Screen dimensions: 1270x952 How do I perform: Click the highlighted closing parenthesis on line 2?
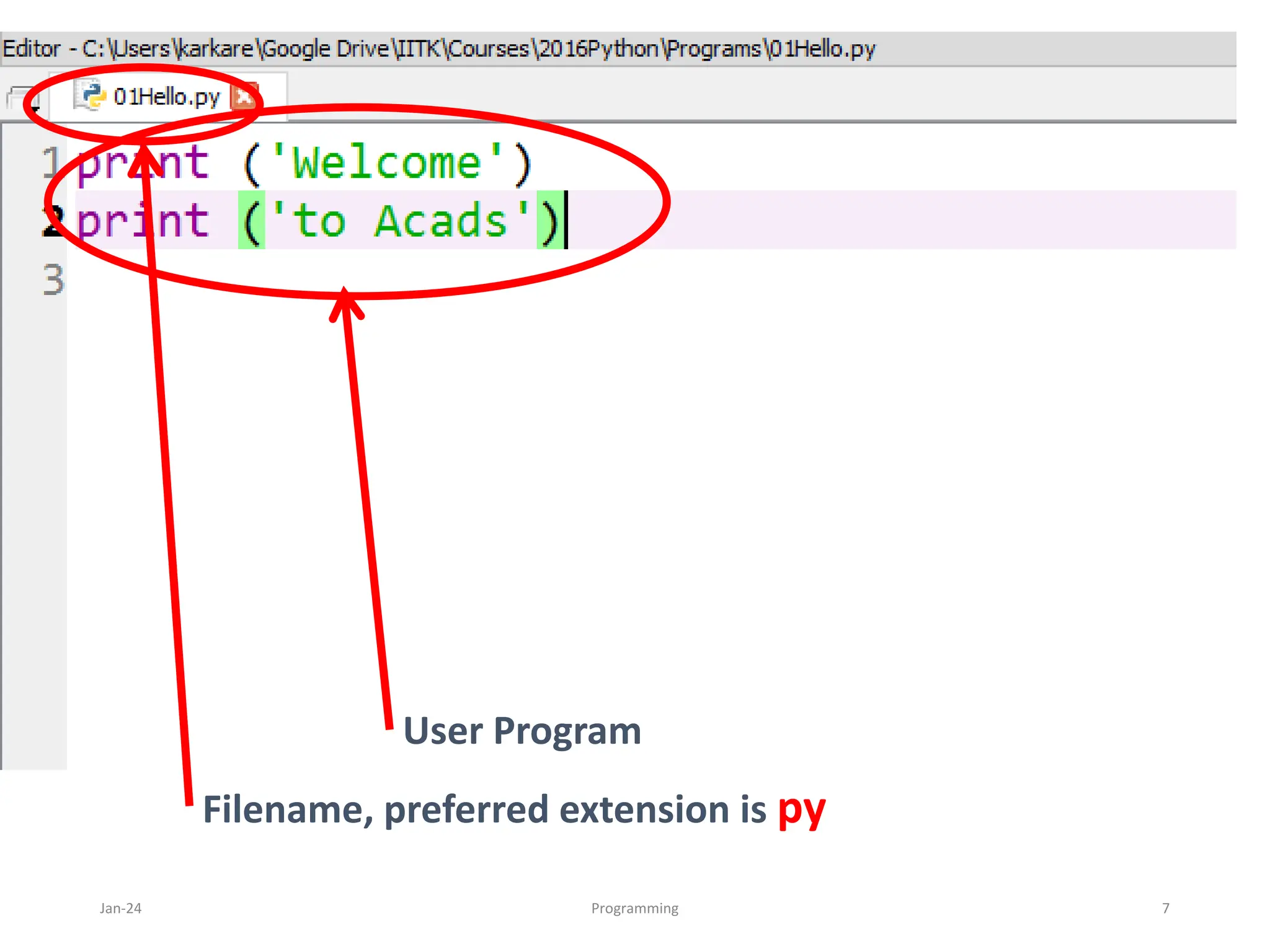click(550, 221)
